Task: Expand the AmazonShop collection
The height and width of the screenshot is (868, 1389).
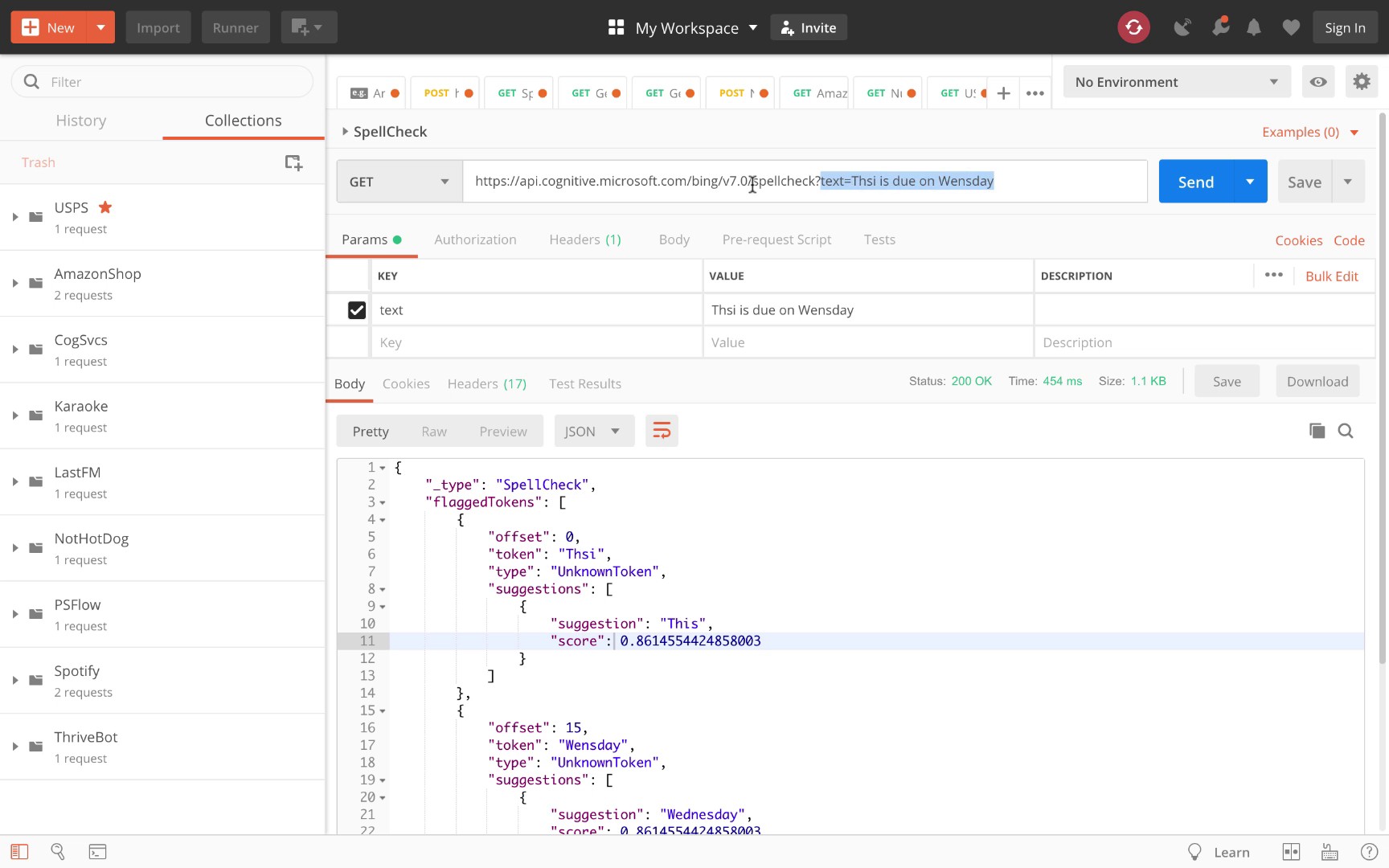Action: click(14, 283)
